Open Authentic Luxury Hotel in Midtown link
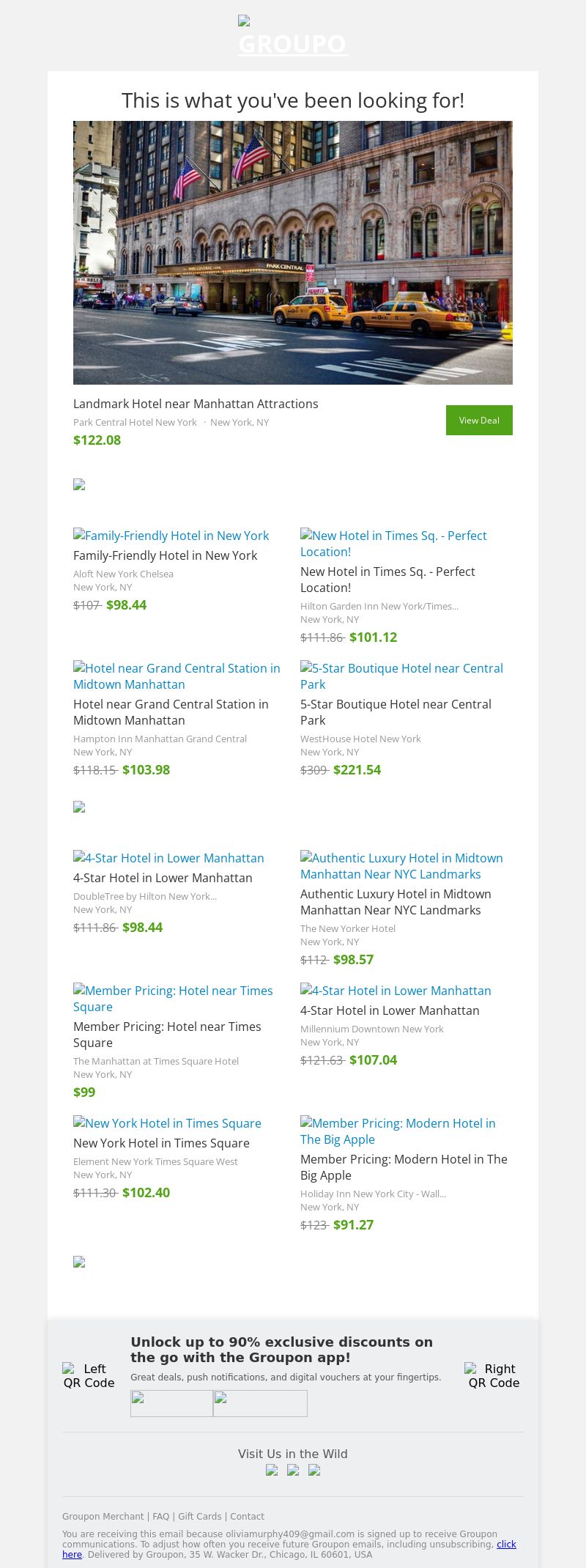The image size is (586, 1568). pos(401,866)
